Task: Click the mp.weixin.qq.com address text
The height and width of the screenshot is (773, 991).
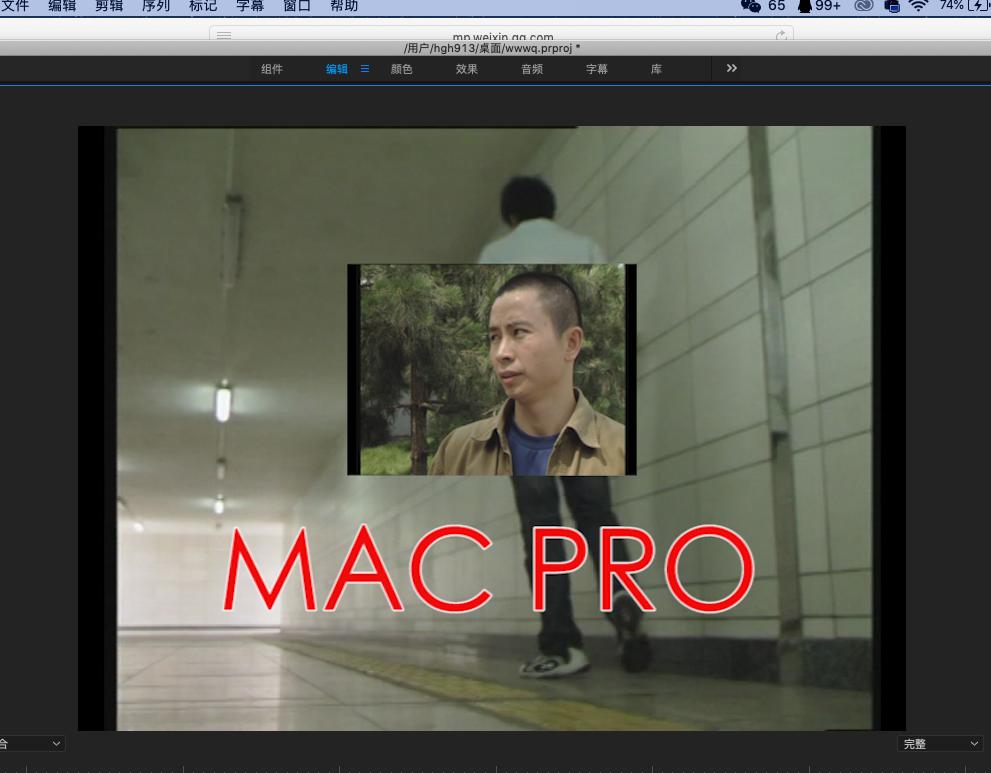Action: click(503, 37)
